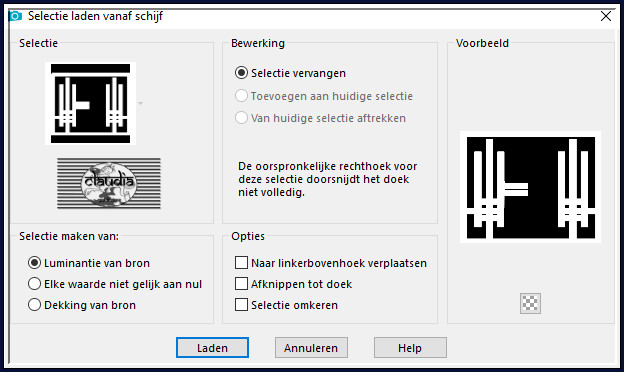This screenshot has height=372, width=624.
Task: Click the Annuleren button
Action: (x=311, y=348)
